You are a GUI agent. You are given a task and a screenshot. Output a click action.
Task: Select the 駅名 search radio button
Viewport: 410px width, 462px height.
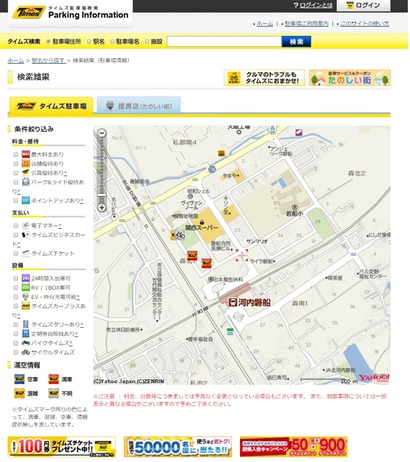pos(89,41)
